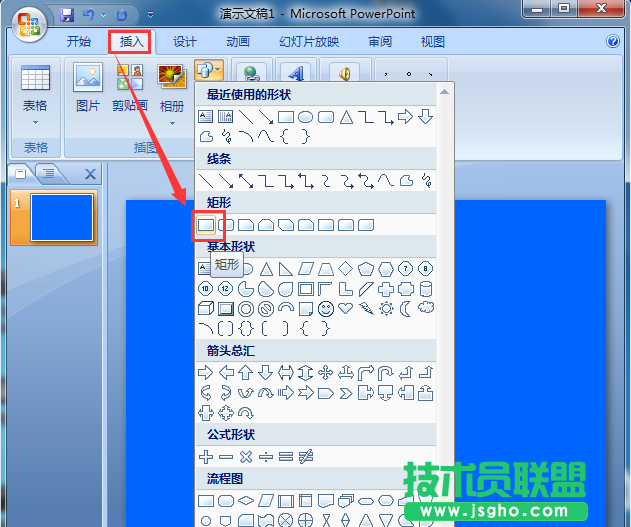631x527 pixels.
Task: Select the pentagon basic shape
Action: (366, 269)
